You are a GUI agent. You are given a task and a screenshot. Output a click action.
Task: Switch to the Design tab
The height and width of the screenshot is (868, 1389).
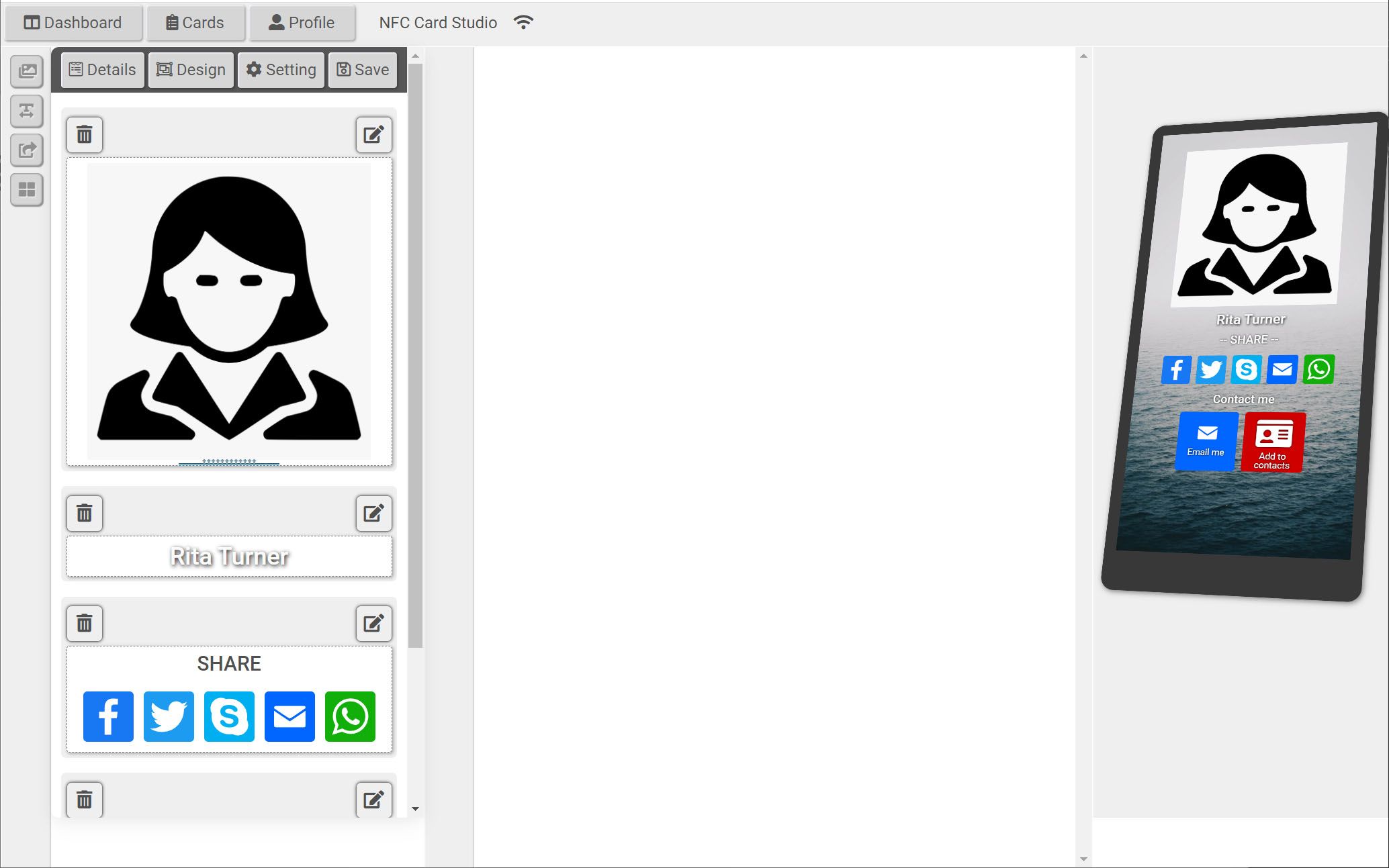tap(191, 70)
